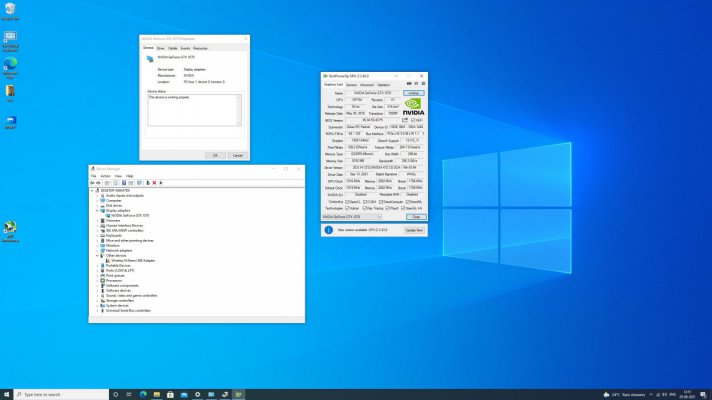Click the Lookup button in GPU-Z

413,93
